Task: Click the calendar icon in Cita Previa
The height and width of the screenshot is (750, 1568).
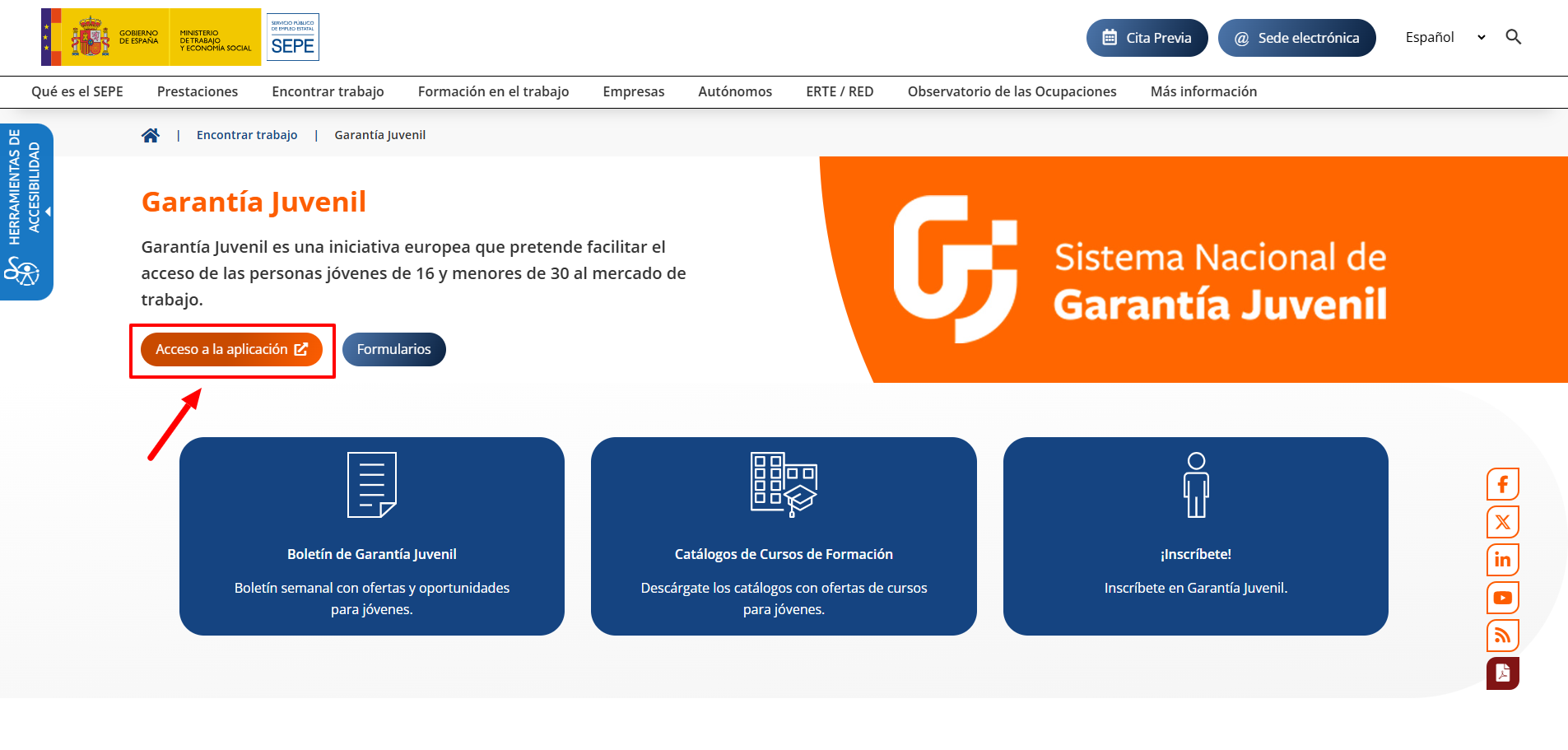Action: 1110,38
